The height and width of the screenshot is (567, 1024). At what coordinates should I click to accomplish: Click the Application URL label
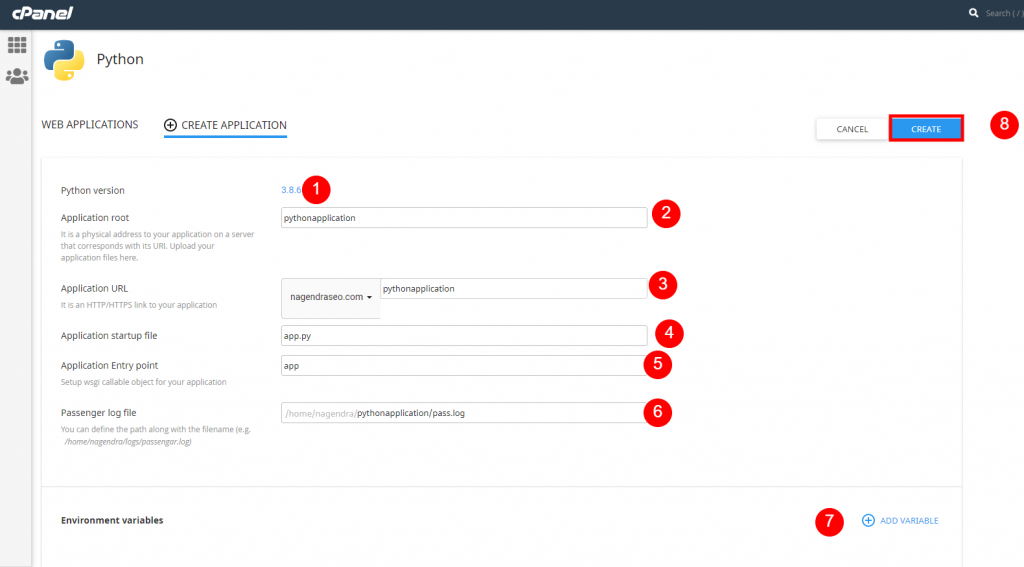[x=94, y=288]
